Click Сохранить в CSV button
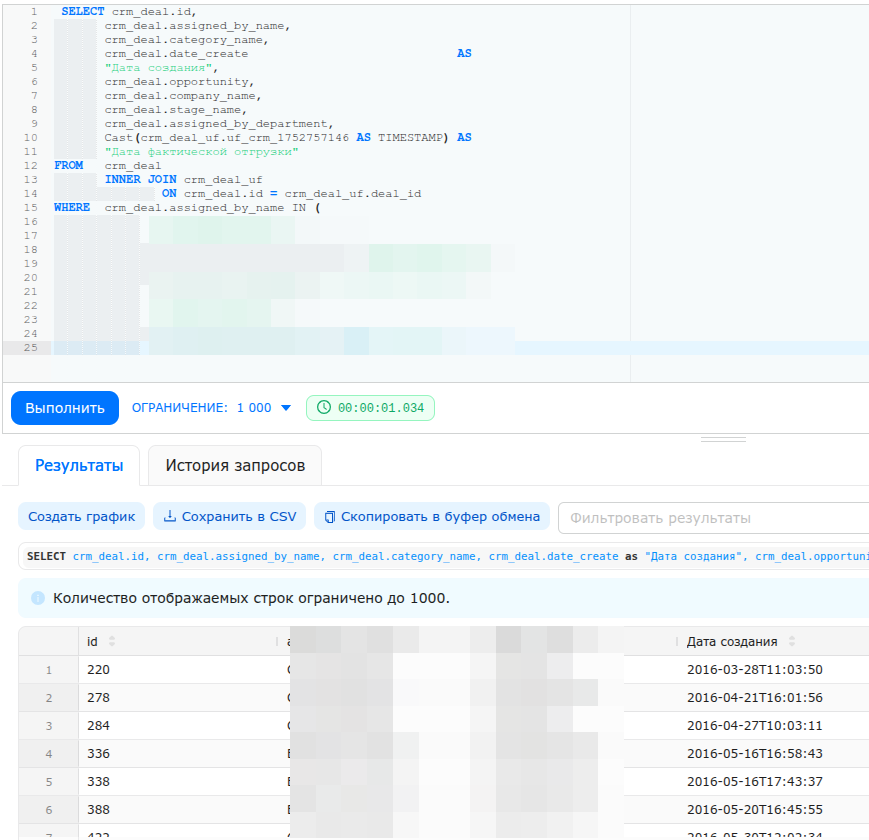Viewport: 869px width, 840px height. pos(229,516)
